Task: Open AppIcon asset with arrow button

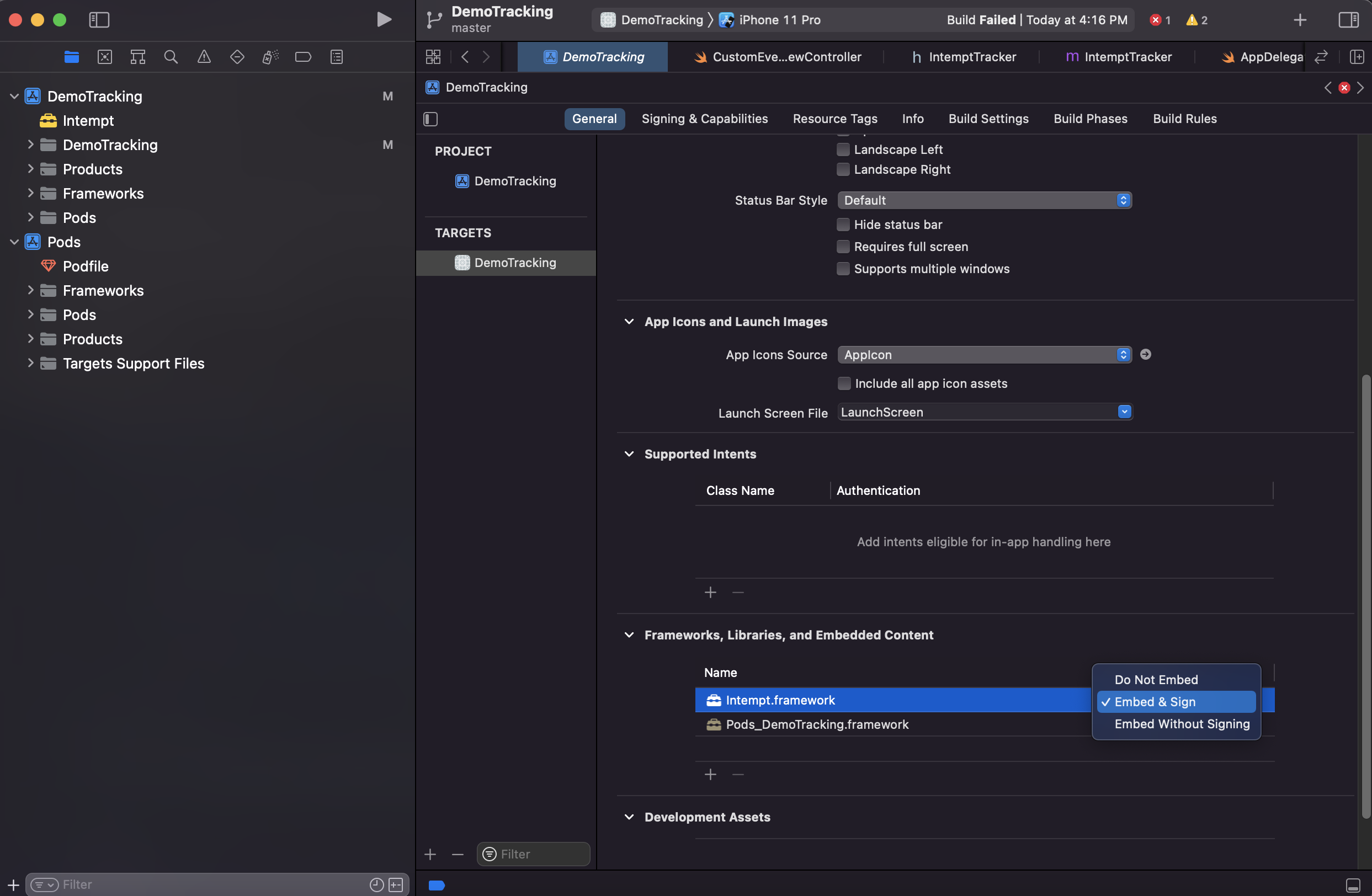Action: point(1145,354)
